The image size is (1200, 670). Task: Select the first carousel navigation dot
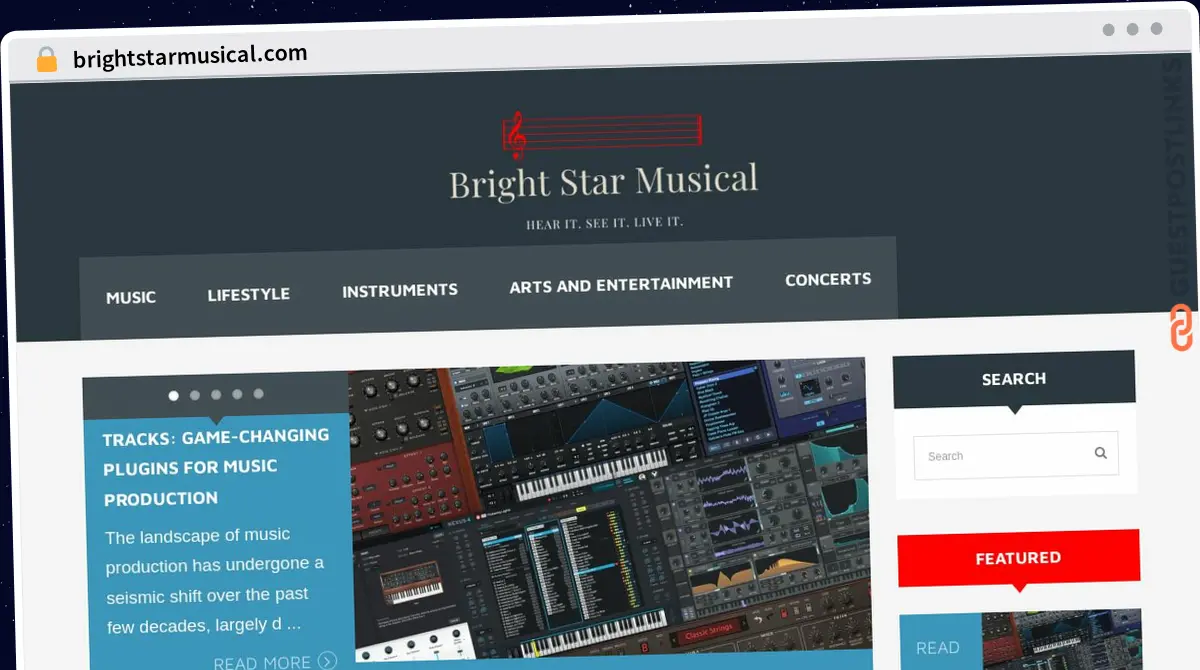tap(173, 396)
